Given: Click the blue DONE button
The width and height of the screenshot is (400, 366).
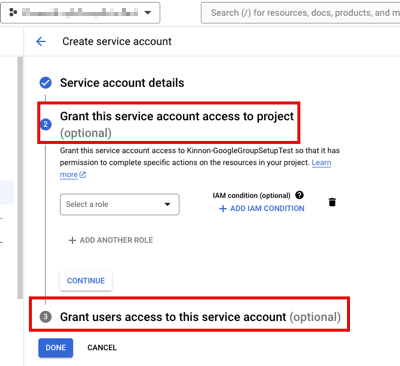Looking at the screenshot, I should point(56,348).
